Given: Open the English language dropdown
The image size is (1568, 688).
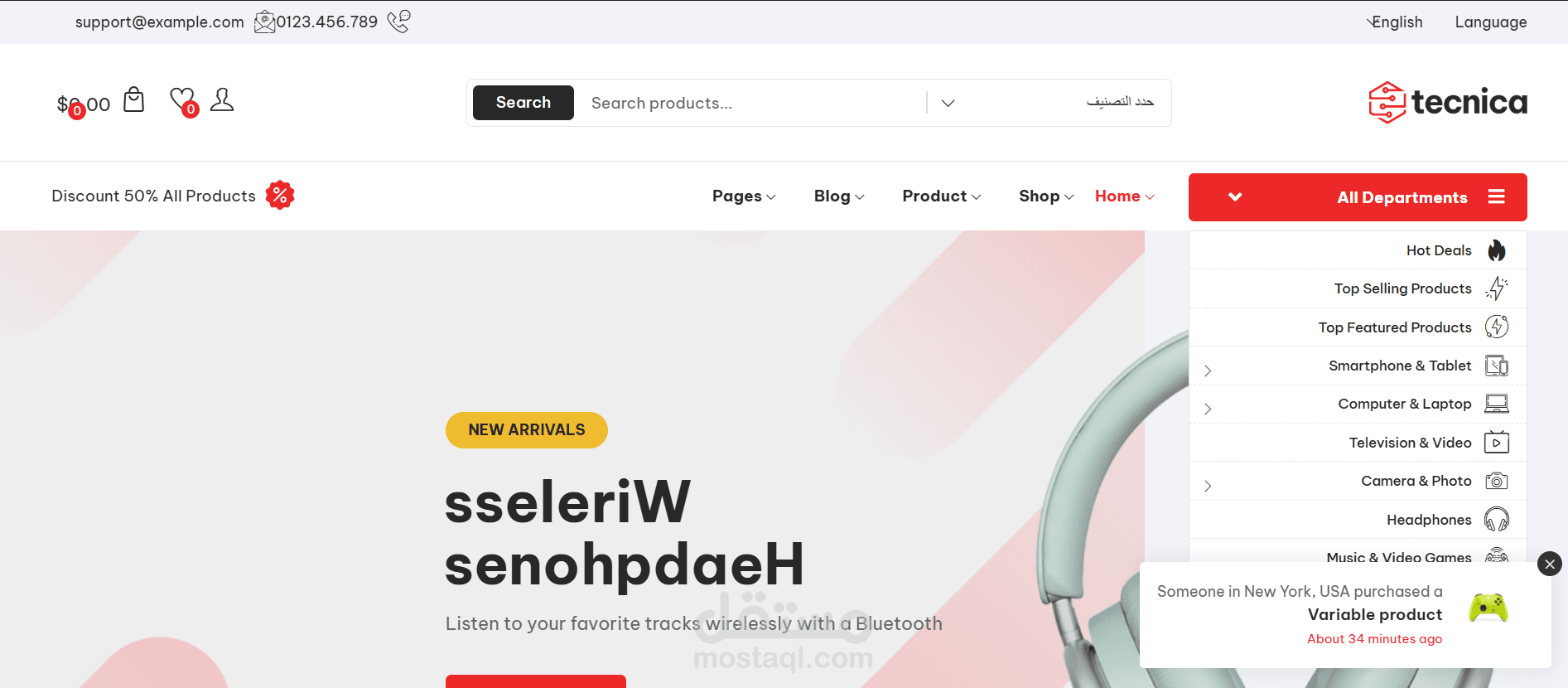Looking at the screenshot, I should coord(1395,22).
